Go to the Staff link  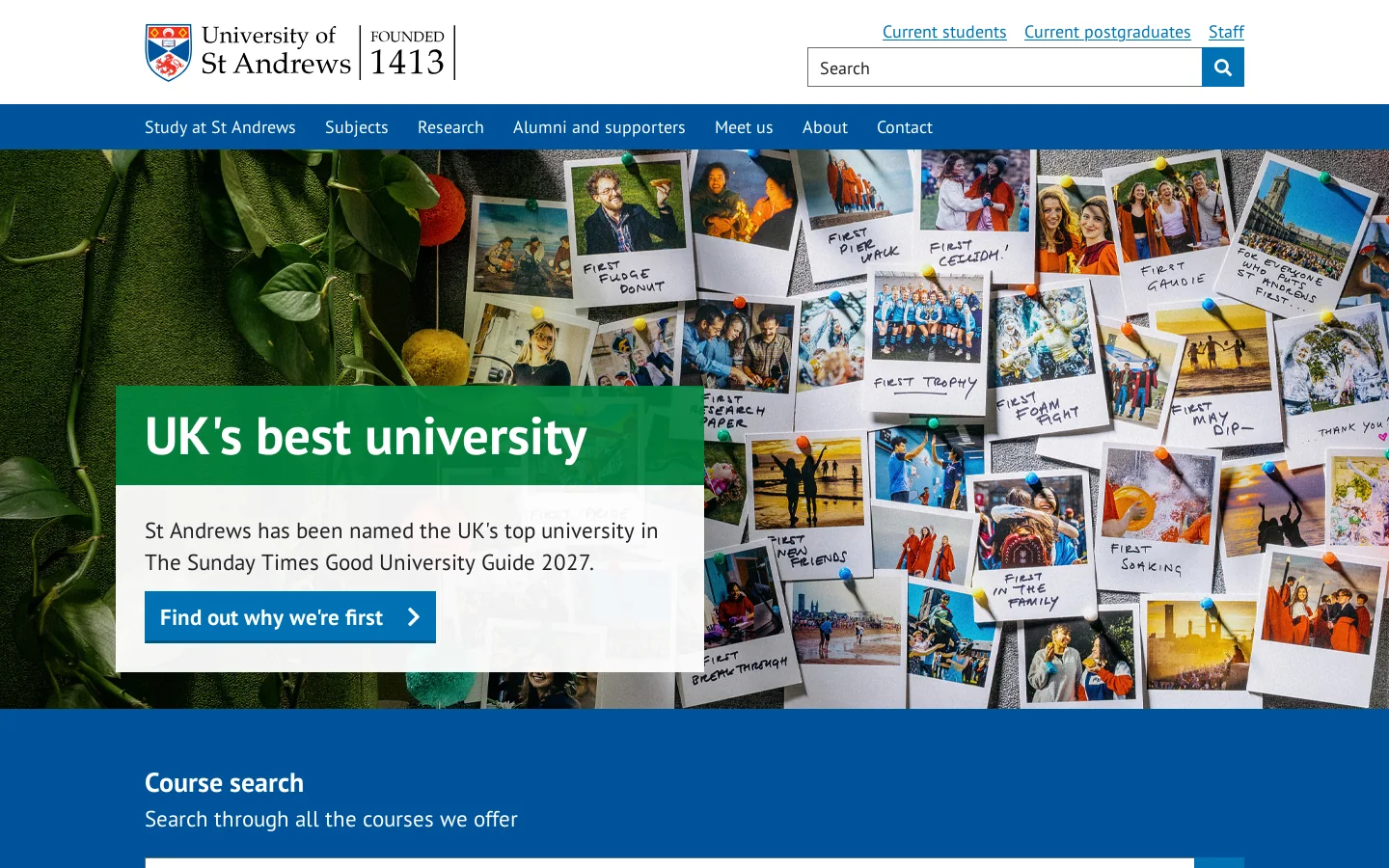pyautogui.click(x=1226, y=32)
